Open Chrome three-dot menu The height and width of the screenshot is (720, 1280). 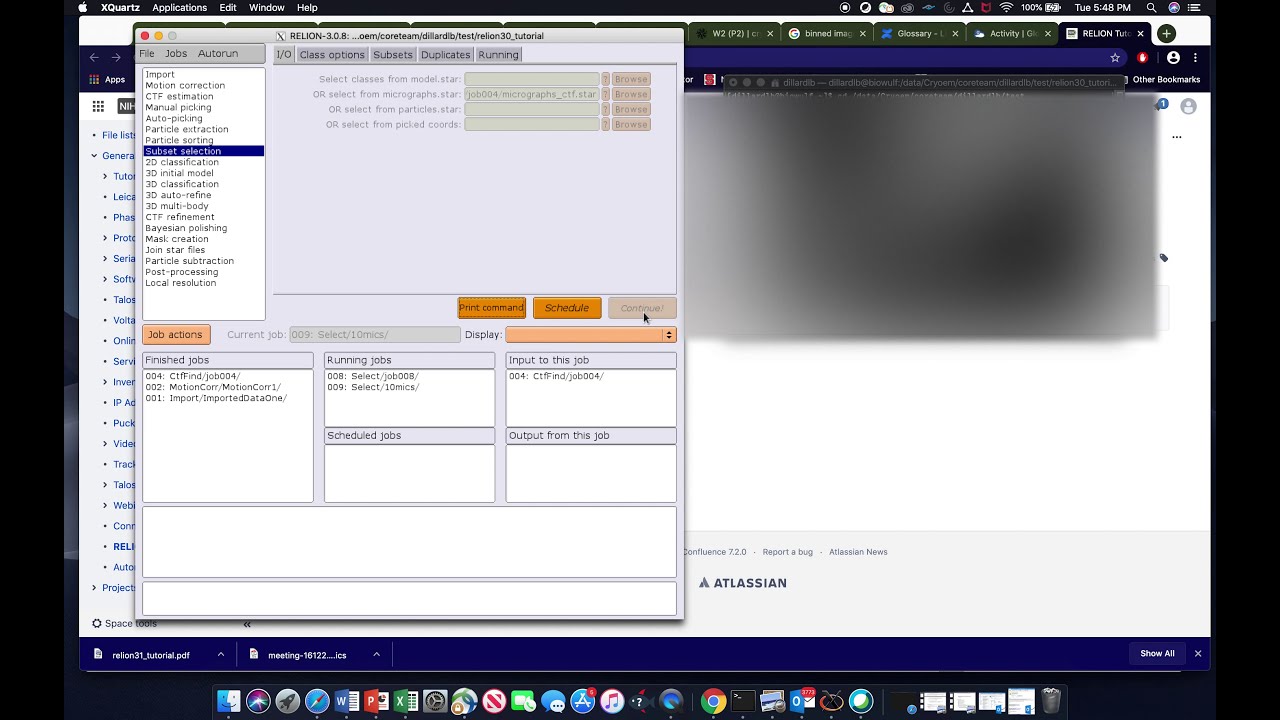[1195, 58]
